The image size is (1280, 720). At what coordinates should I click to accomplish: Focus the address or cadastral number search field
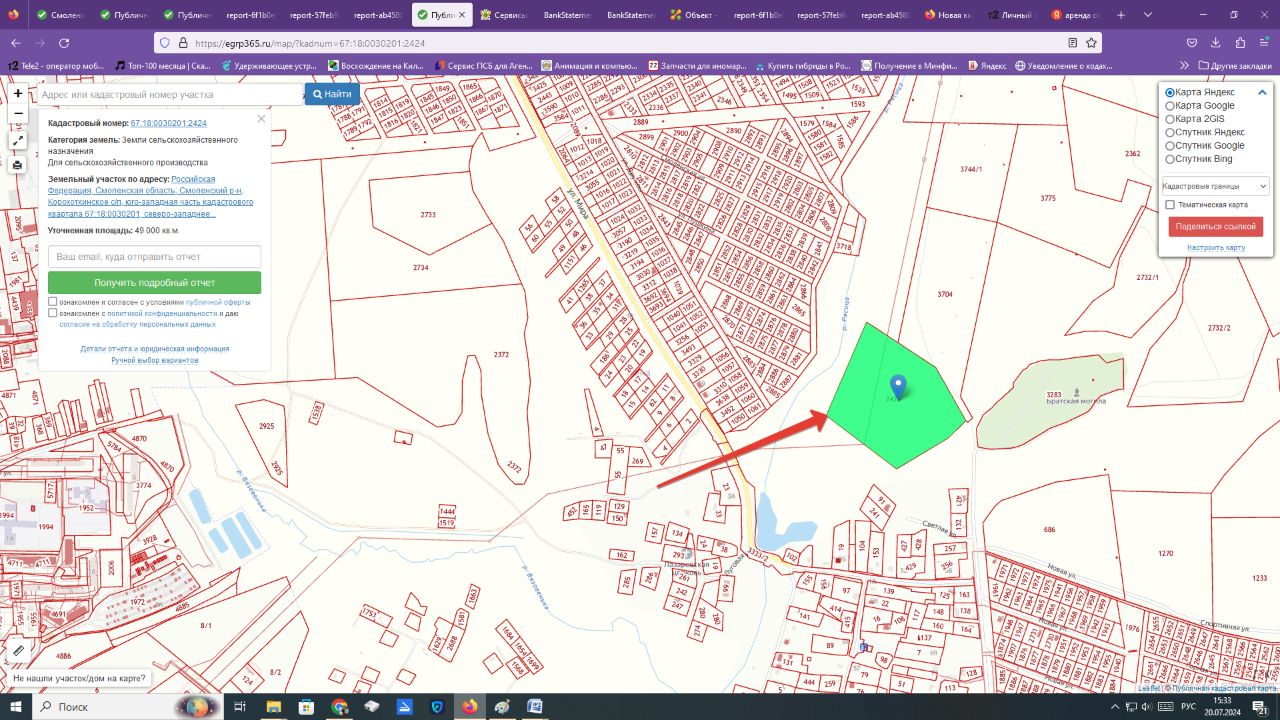[x=169, y=94]
